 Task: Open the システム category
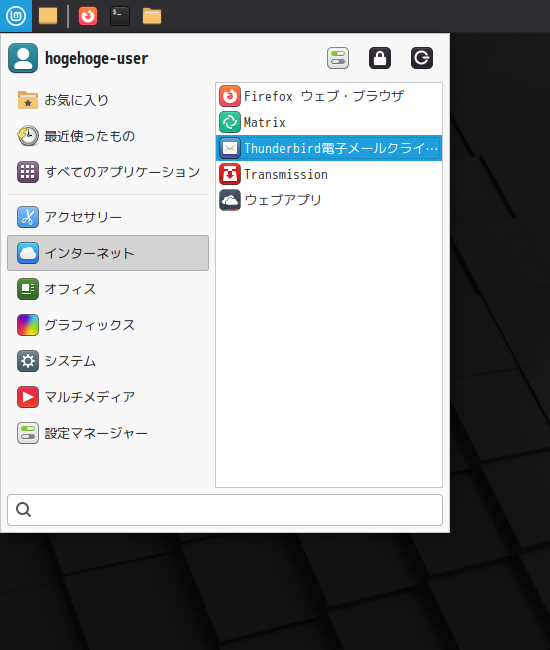pyautogui.click(x=108, y=361)
